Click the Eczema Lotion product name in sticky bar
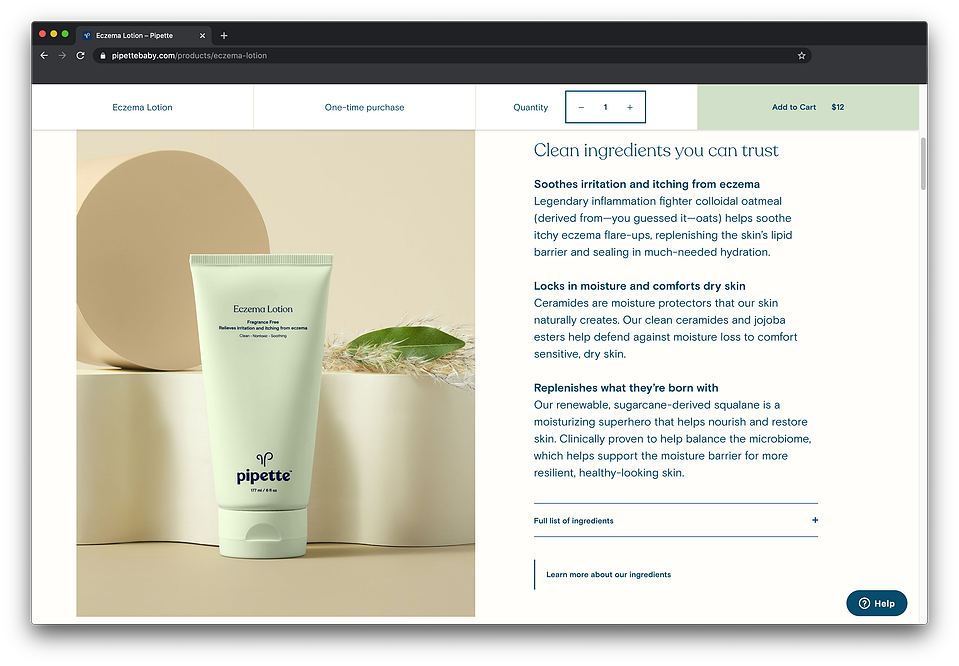 click(143, 107)
